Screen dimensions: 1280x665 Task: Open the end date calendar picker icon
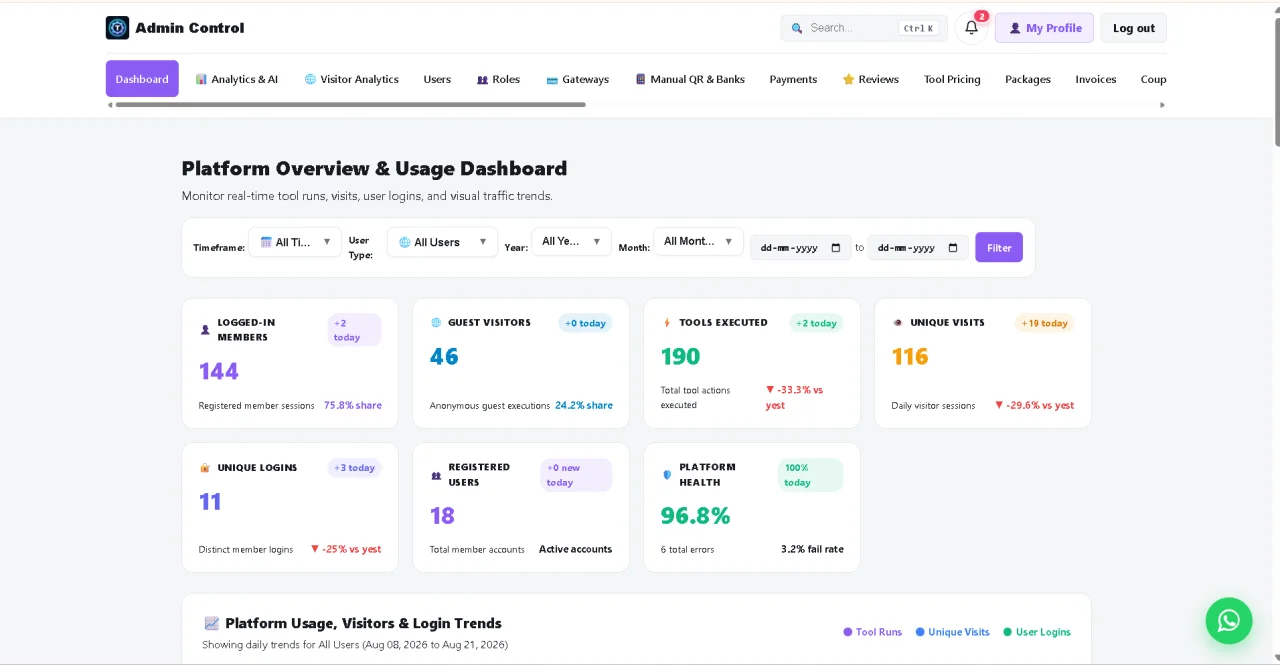pos(953,248)
